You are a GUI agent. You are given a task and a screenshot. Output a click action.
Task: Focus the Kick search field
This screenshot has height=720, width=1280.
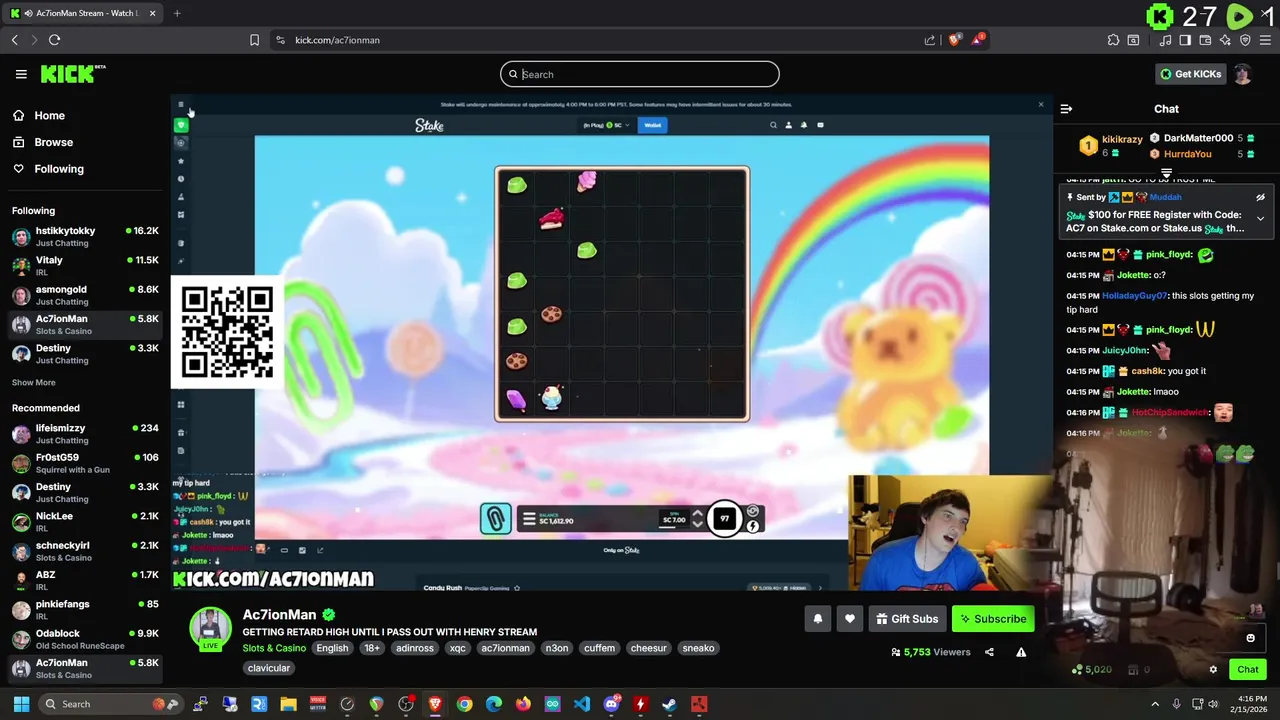[x=639, y=74]
